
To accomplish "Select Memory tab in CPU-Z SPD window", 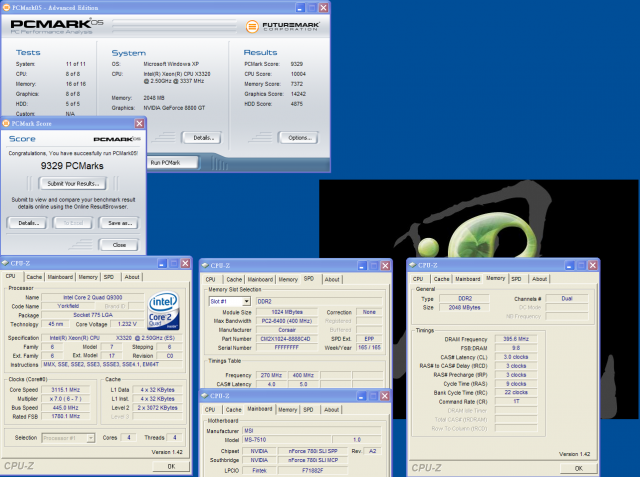I will (288, 280).
